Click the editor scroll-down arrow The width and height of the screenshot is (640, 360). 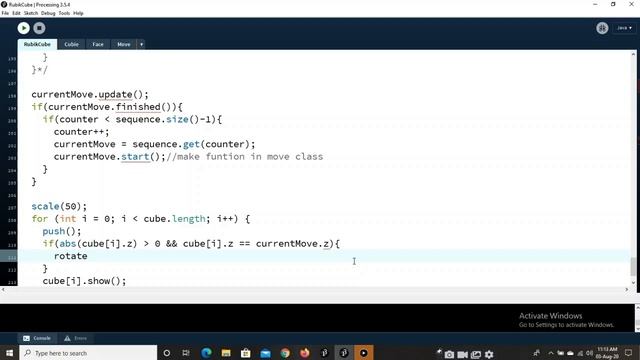633,282
